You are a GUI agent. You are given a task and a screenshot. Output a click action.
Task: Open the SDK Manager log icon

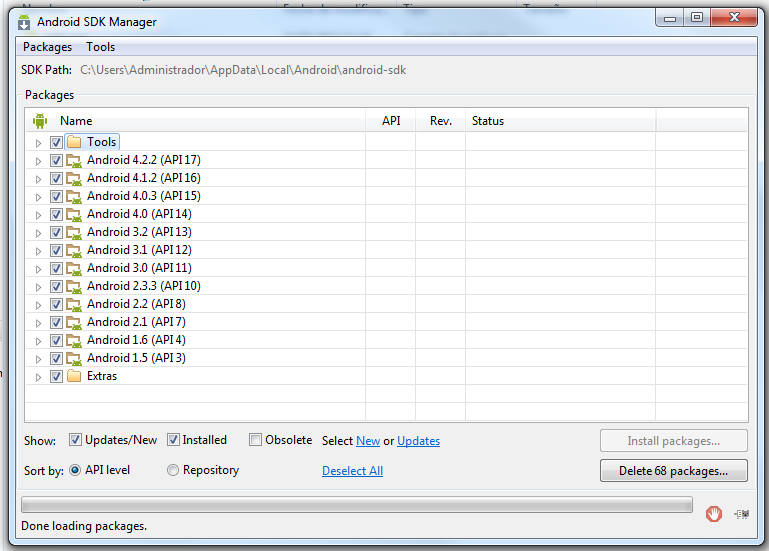pyautogui.click(x=742, y=514)
